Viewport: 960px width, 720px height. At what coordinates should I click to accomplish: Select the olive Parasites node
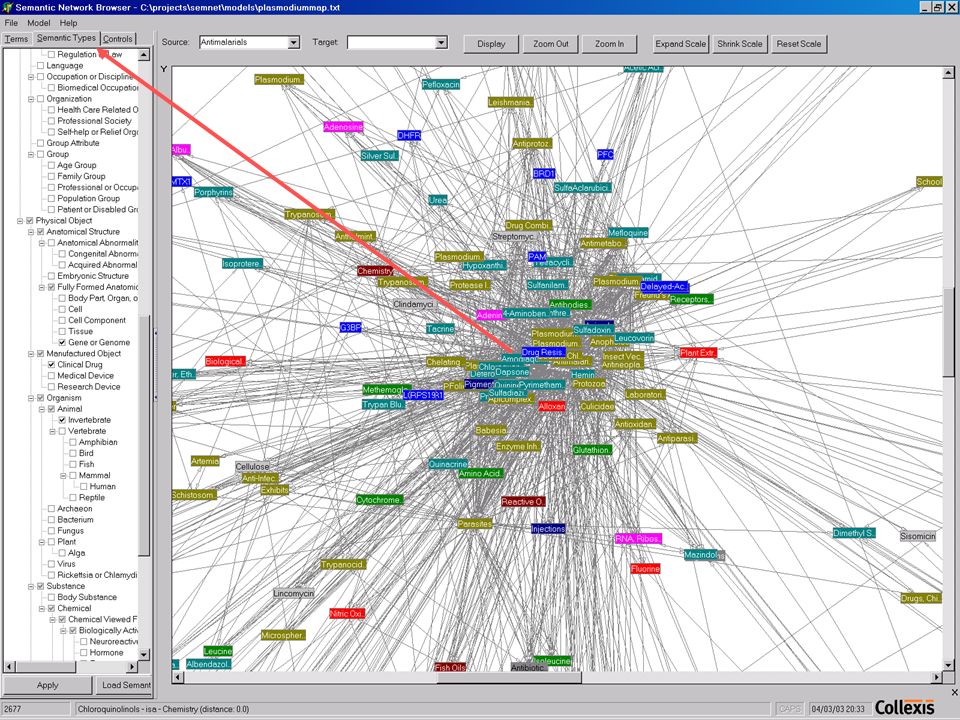coord(474,524)
